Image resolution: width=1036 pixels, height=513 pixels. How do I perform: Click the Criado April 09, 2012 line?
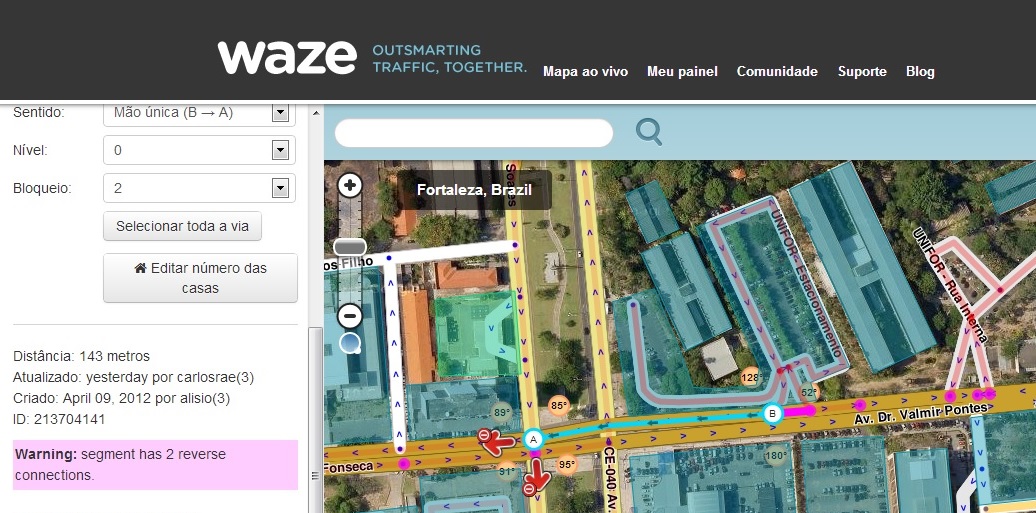tap(122, 399)
